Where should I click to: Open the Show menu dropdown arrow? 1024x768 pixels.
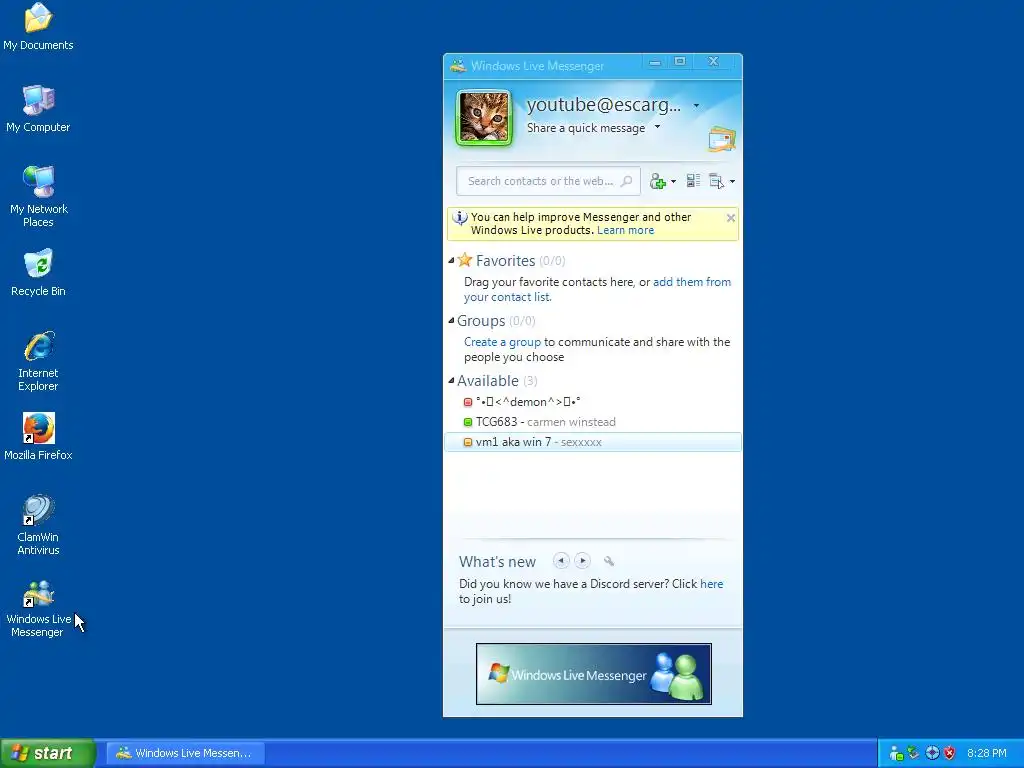coord(732,182)
